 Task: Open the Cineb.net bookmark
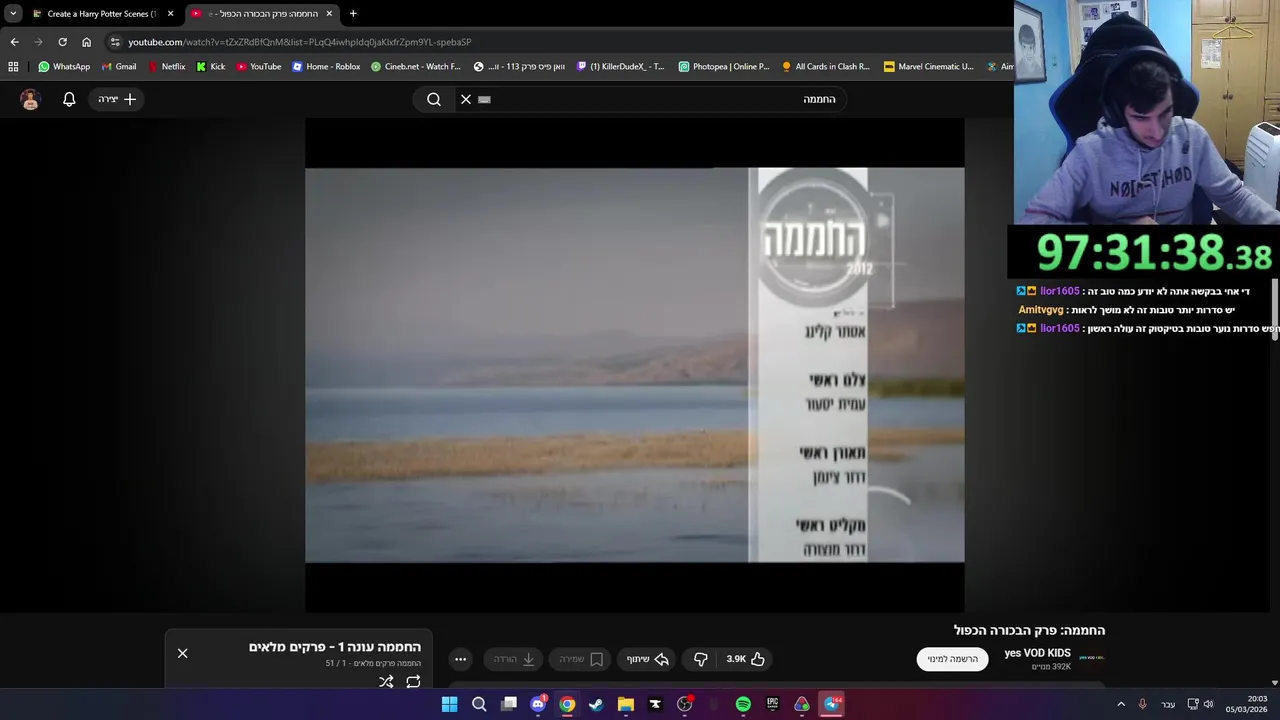pos(416,67)
